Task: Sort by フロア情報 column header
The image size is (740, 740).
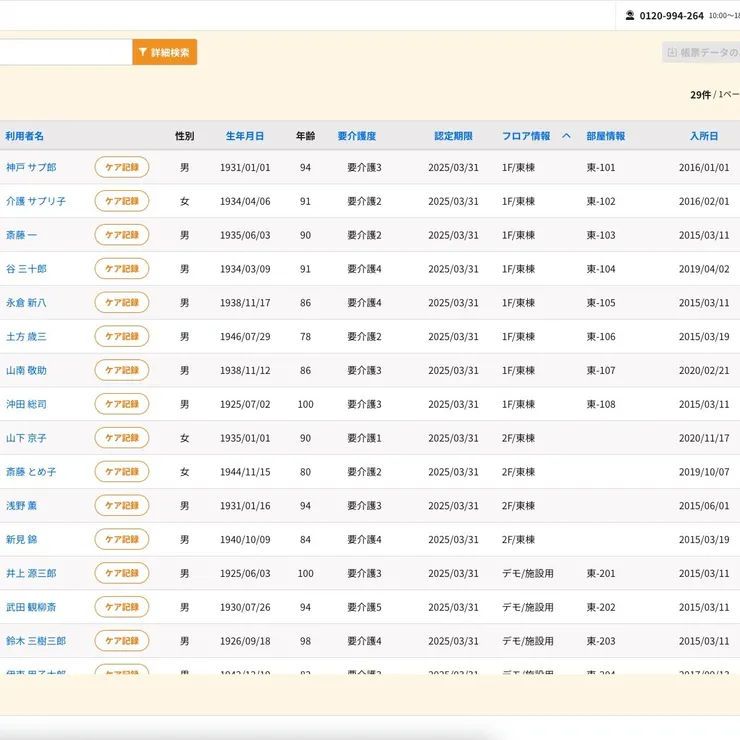Action: (526, 136)
